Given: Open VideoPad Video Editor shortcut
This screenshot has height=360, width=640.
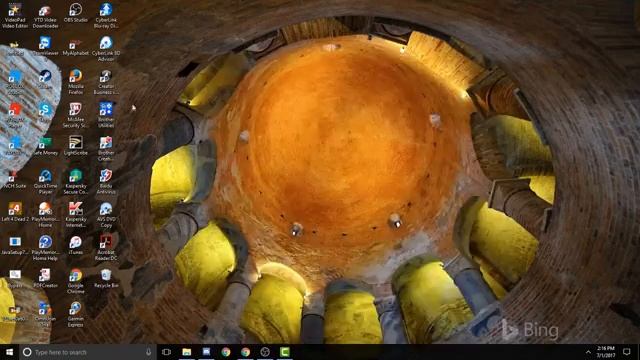Looking at the screenshot, I should click(x=15, y=16).
